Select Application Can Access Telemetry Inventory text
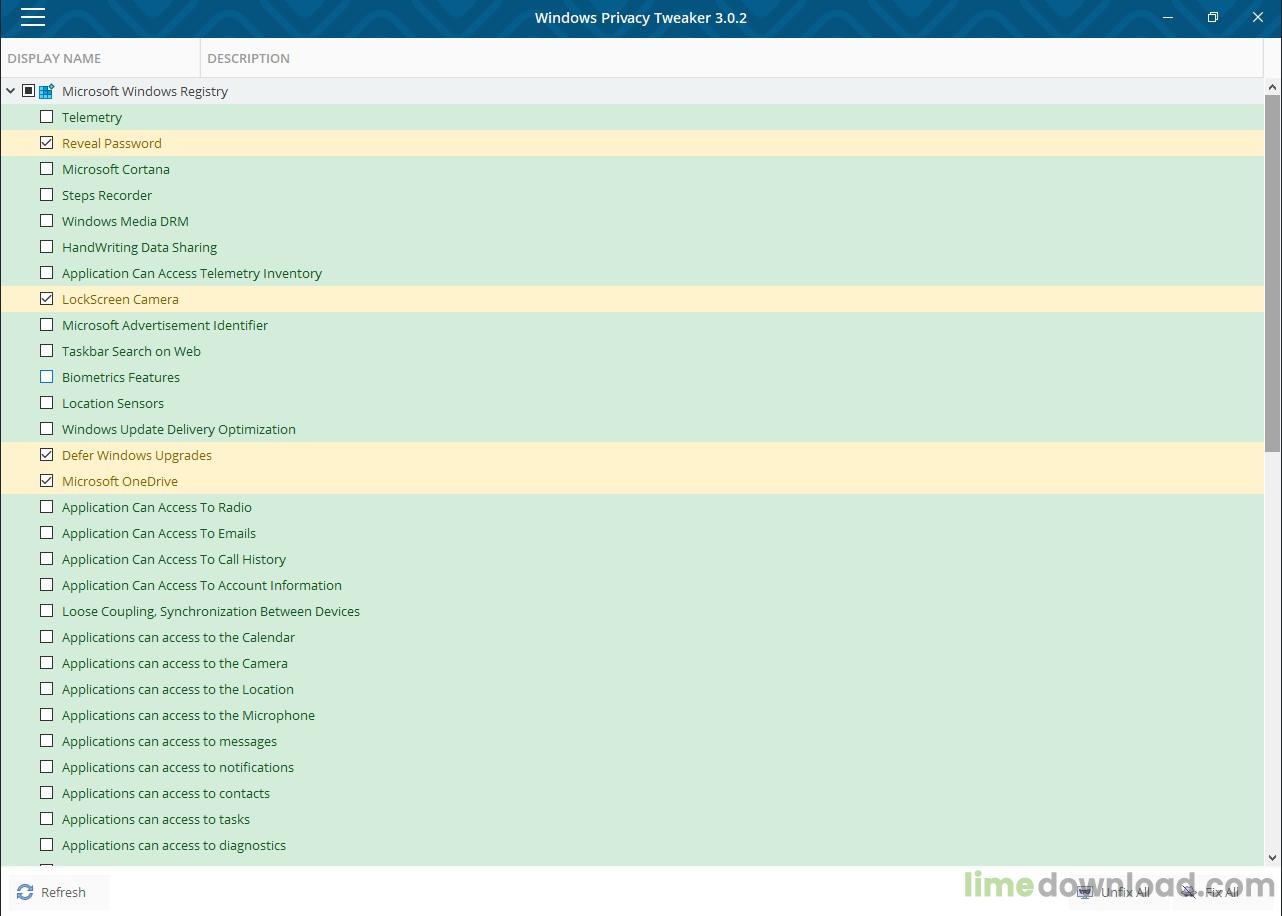Image resolution: width=1282 pixels, height=916 pixels. tap(192, 273)
